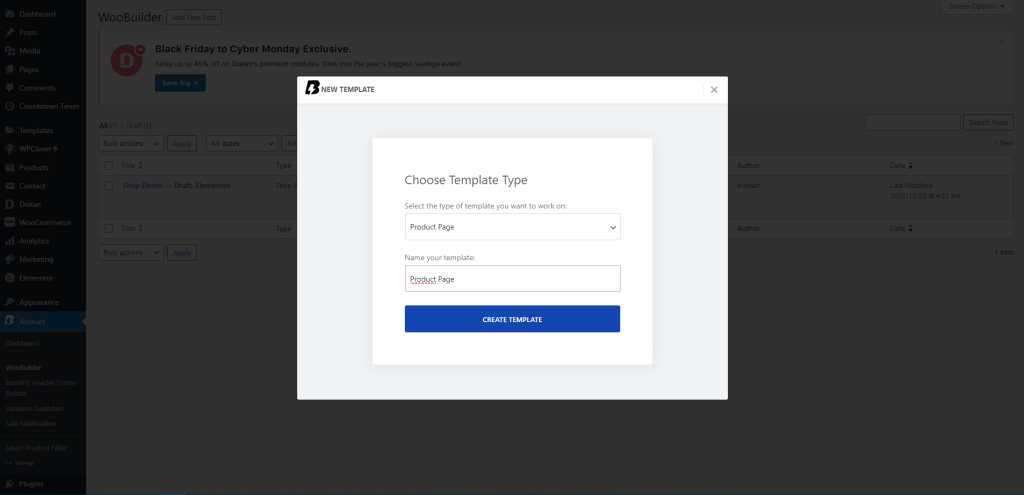
Task: Click the Avimart logo icon in sidebar
Action: (9, 321)
